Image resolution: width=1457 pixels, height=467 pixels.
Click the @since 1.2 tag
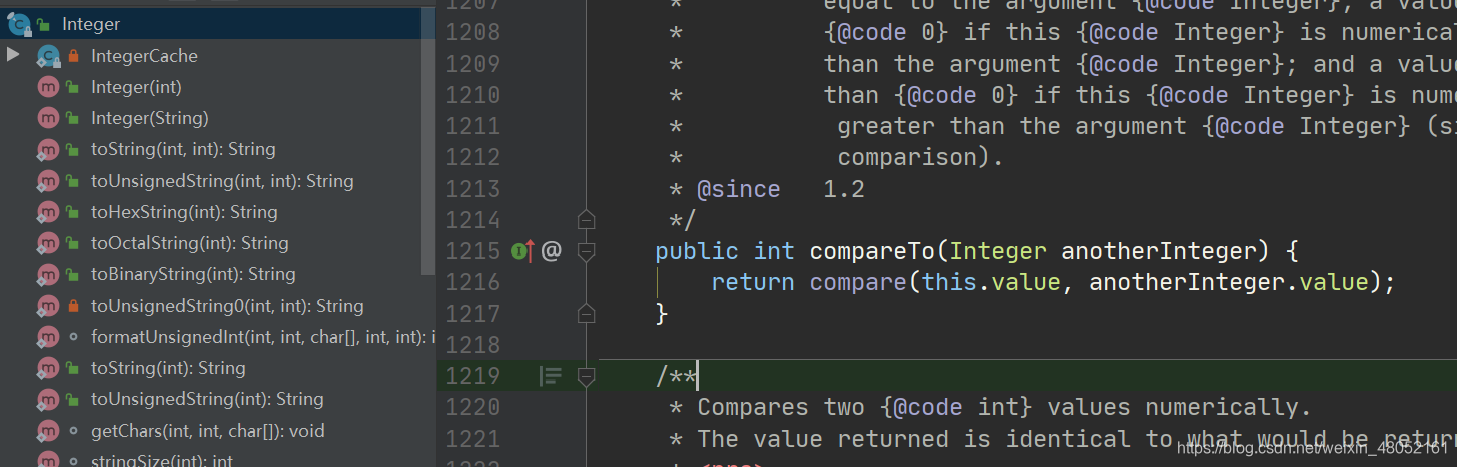pos(780,189)
